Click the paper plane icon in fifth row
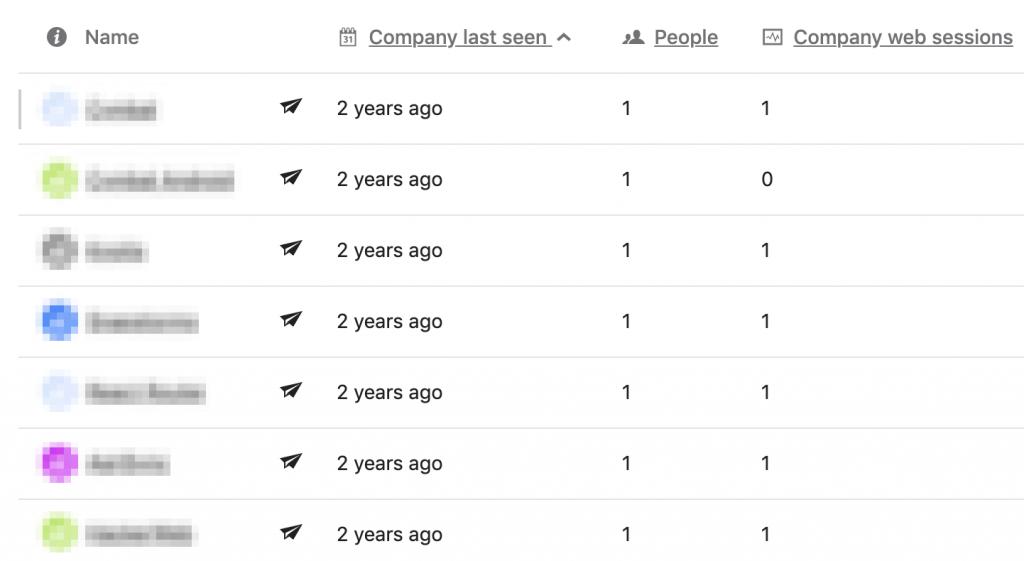Viewport: 1024px width, 561px height. (x=291, y=391)
